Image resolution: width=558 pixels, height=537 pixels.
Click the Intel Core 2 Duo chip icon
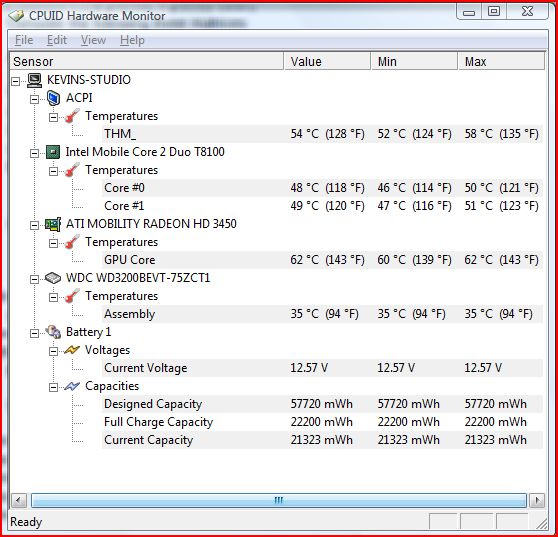pyautogui.click(x=53, y=152)
